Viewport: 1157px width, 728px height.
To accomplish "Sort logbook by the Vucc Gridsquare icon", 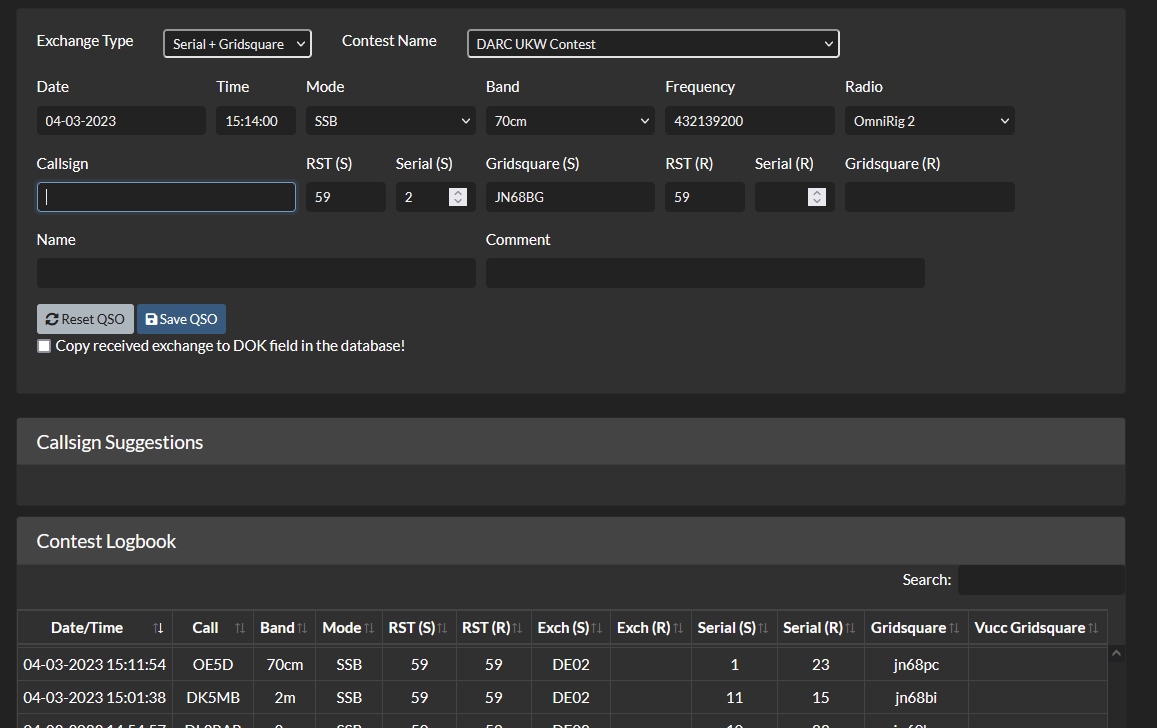I will click(x=1095, y=627).
